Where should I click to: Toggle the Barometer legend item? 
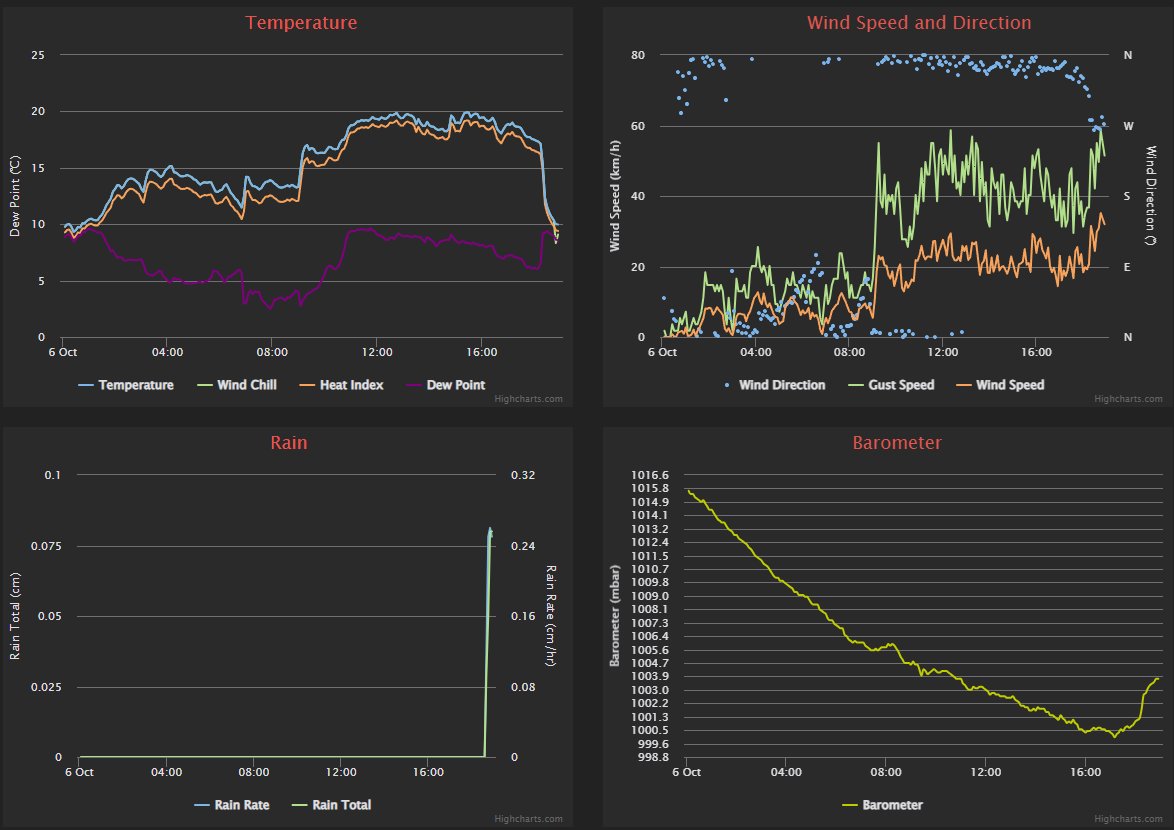pos(882,805)
